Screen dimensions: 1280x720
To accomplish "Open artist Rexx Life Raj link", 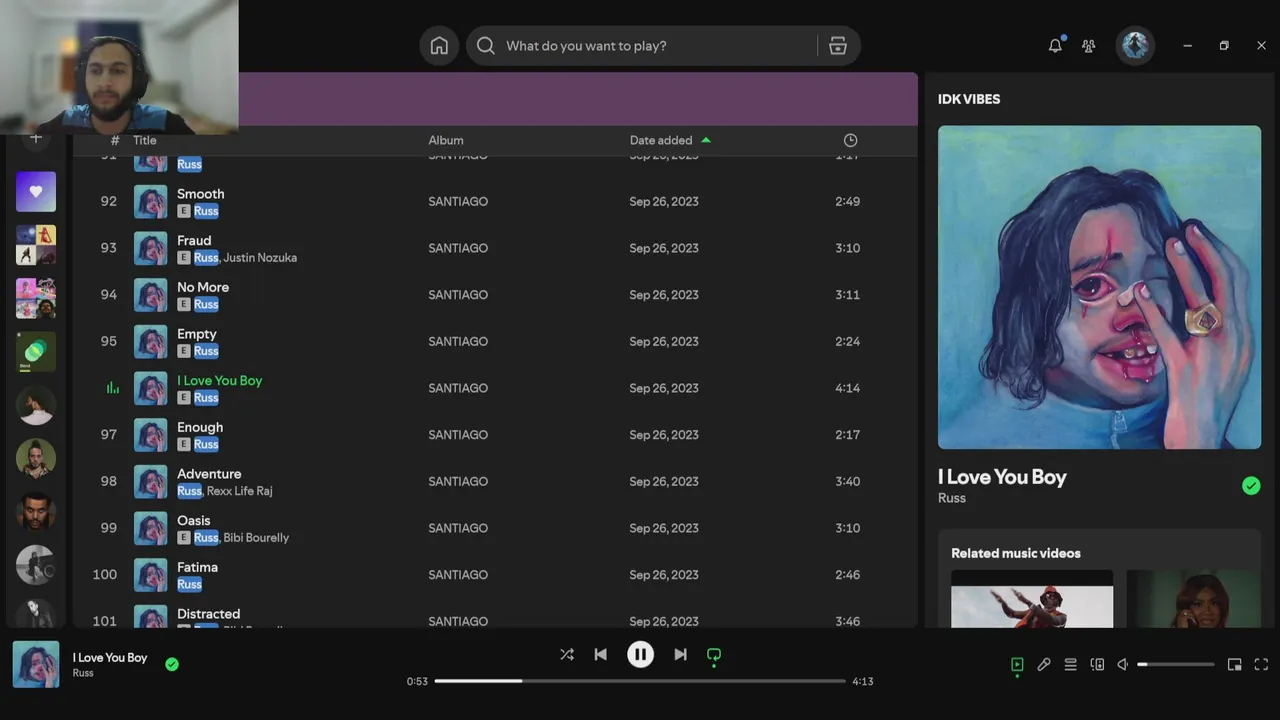I will pyautogui.click(x=239, y=491).
